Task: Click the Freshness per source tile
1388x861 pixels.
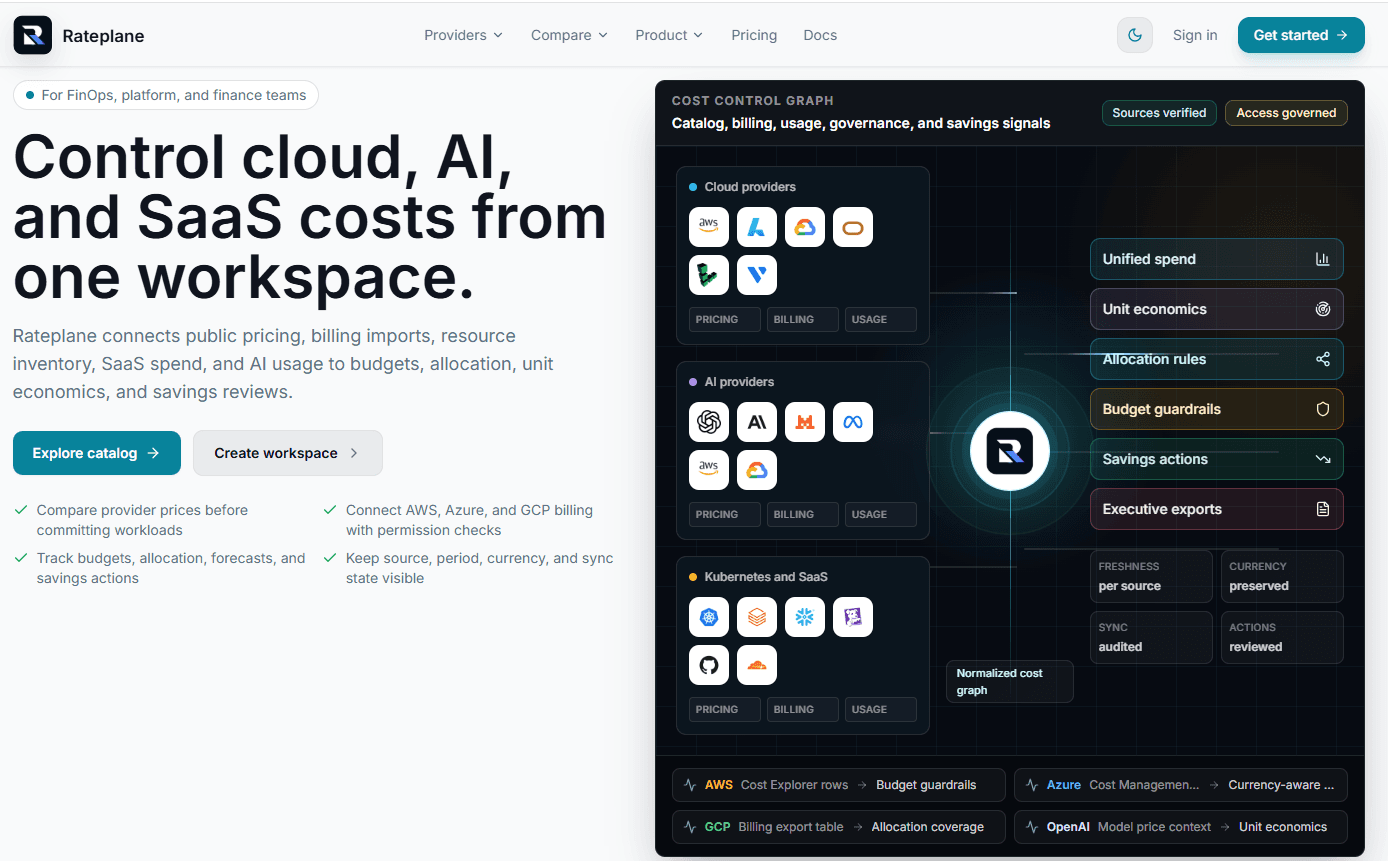Action: tap(1151, 576)
